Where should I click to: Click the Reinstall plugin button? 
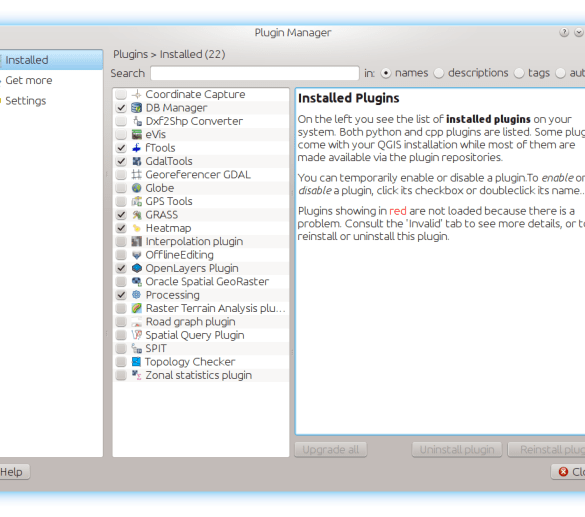tap(547, 449)
